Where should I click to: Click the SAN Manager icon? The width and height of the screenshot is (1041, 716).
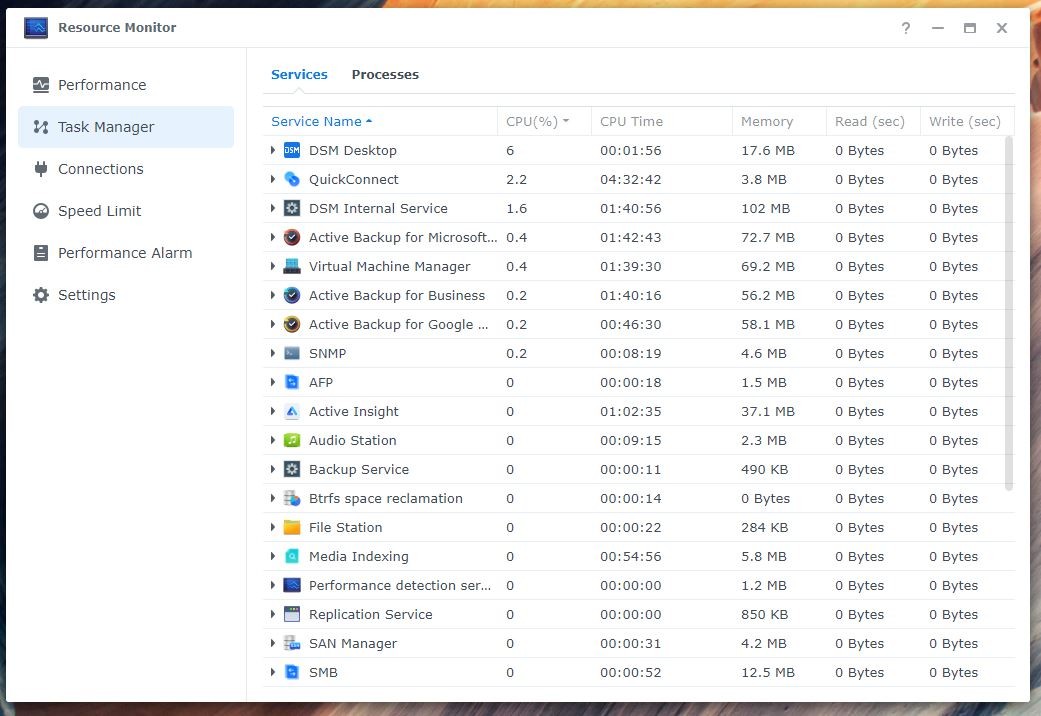point(291,644)
